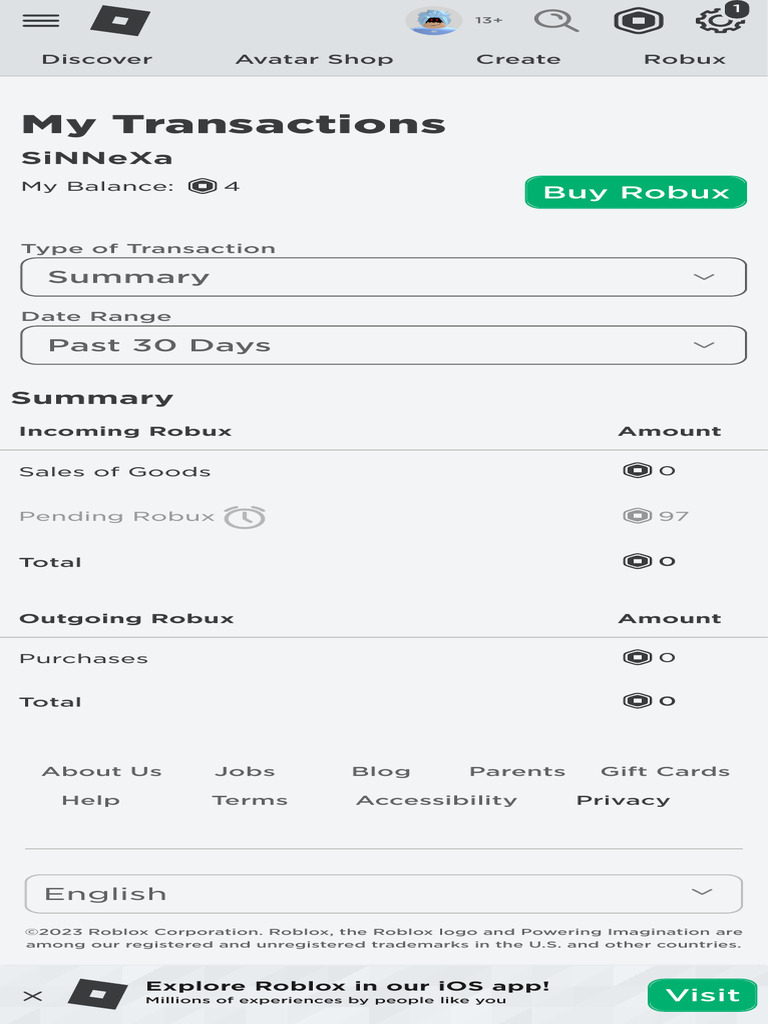Open the user avatar profile picture
This screenshot has height=1024, width=768.
click(433, 20)
